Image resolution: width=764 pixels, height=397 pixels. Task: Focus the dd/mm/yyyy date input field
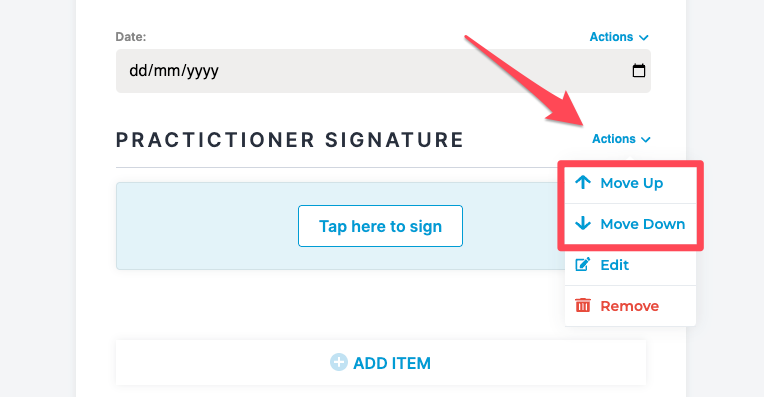coord(383,71)
